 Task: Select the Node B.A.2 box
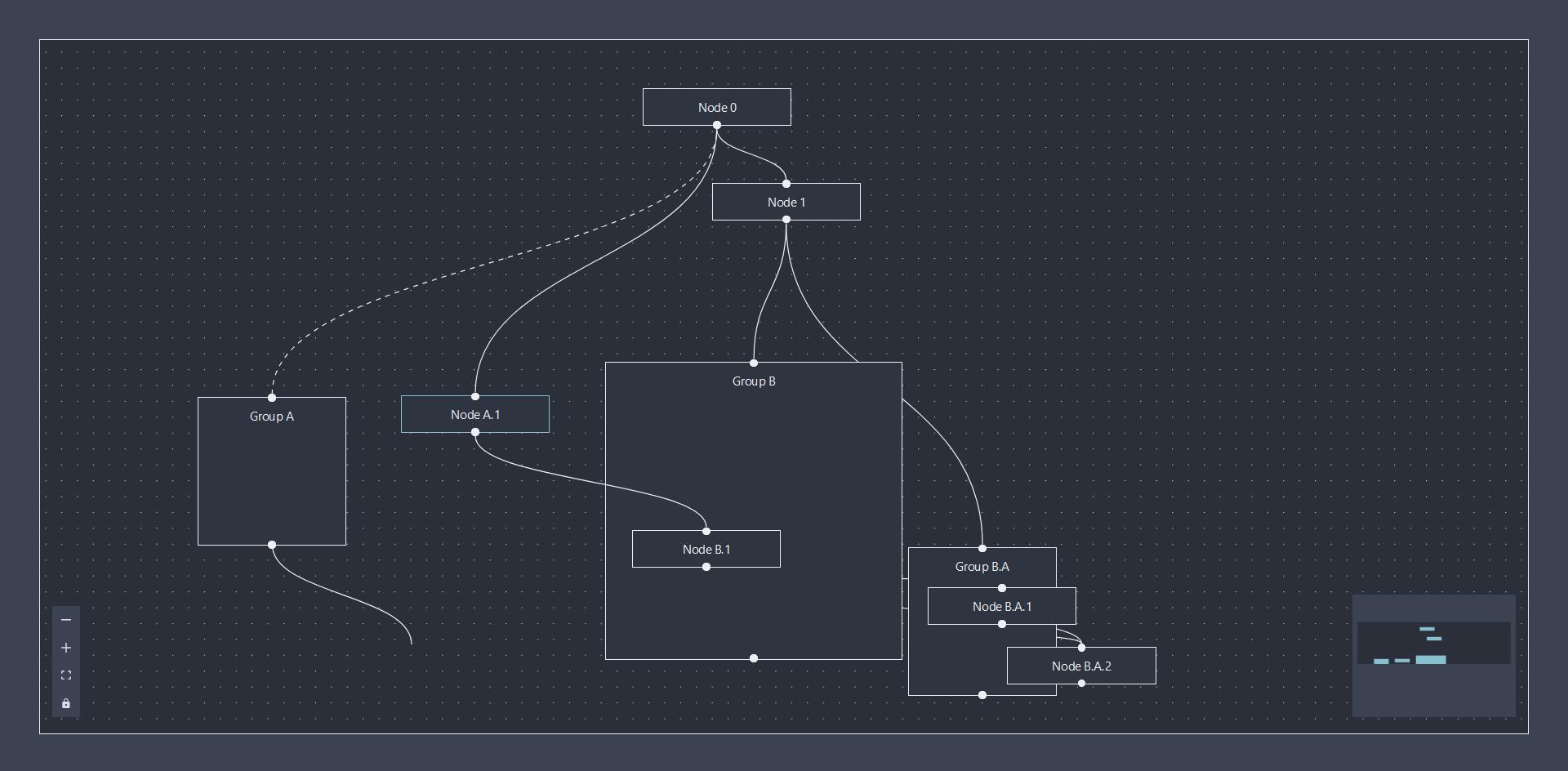click(x=1081, y=666)
